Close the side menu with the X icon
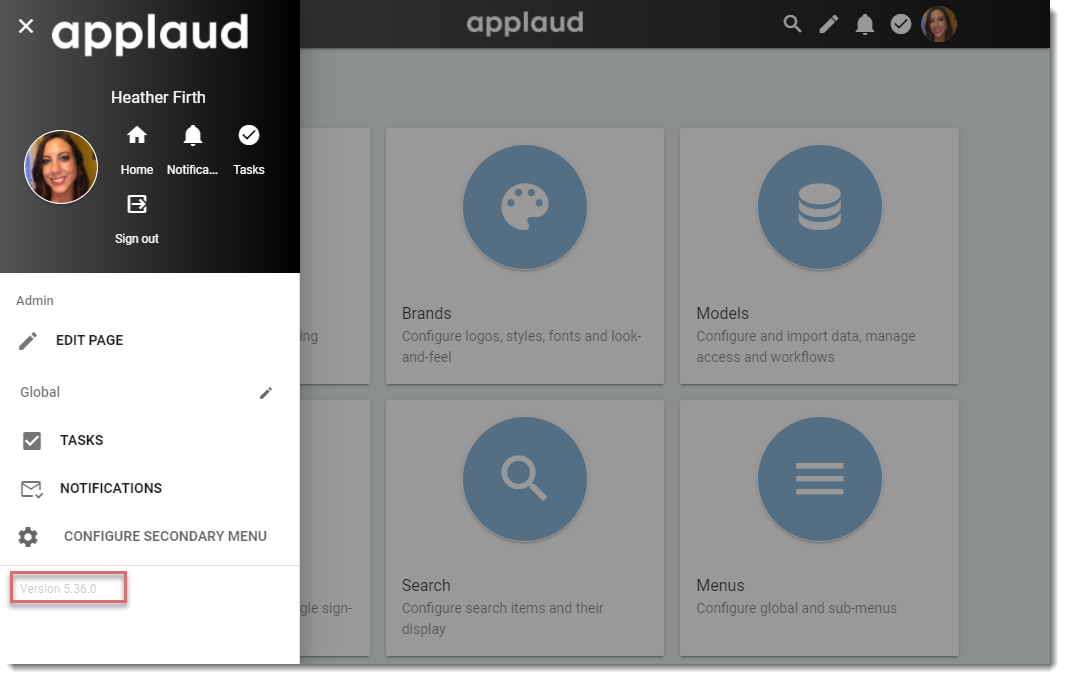Image resolution: width=1065 pixels, height=679 pixels. coord(26,26)
